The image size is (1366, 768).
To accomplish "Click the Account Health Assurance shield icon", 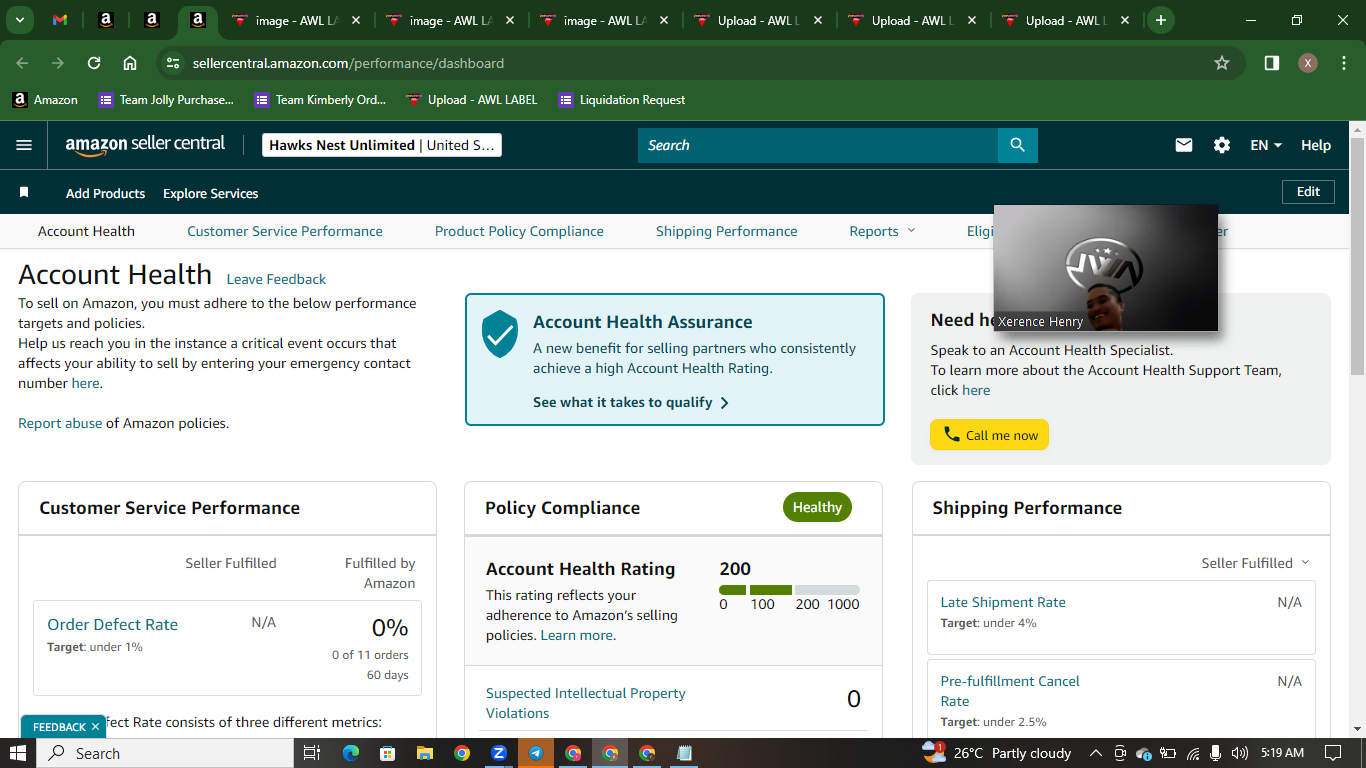I will click(500, 334).
